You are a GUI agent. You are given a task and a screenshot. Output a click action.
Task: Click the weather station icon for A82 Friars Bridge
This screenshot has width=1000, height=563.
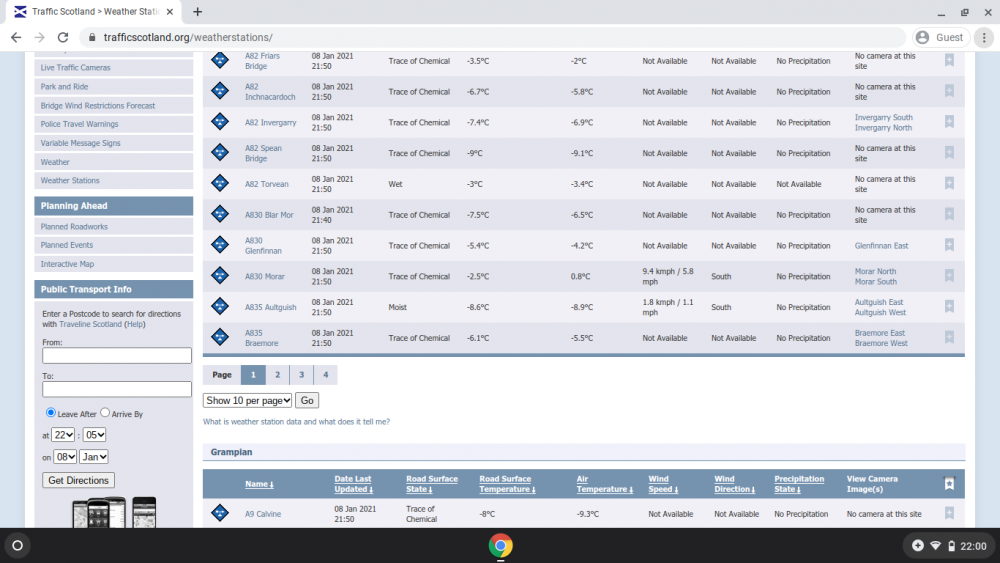[219, 61]
